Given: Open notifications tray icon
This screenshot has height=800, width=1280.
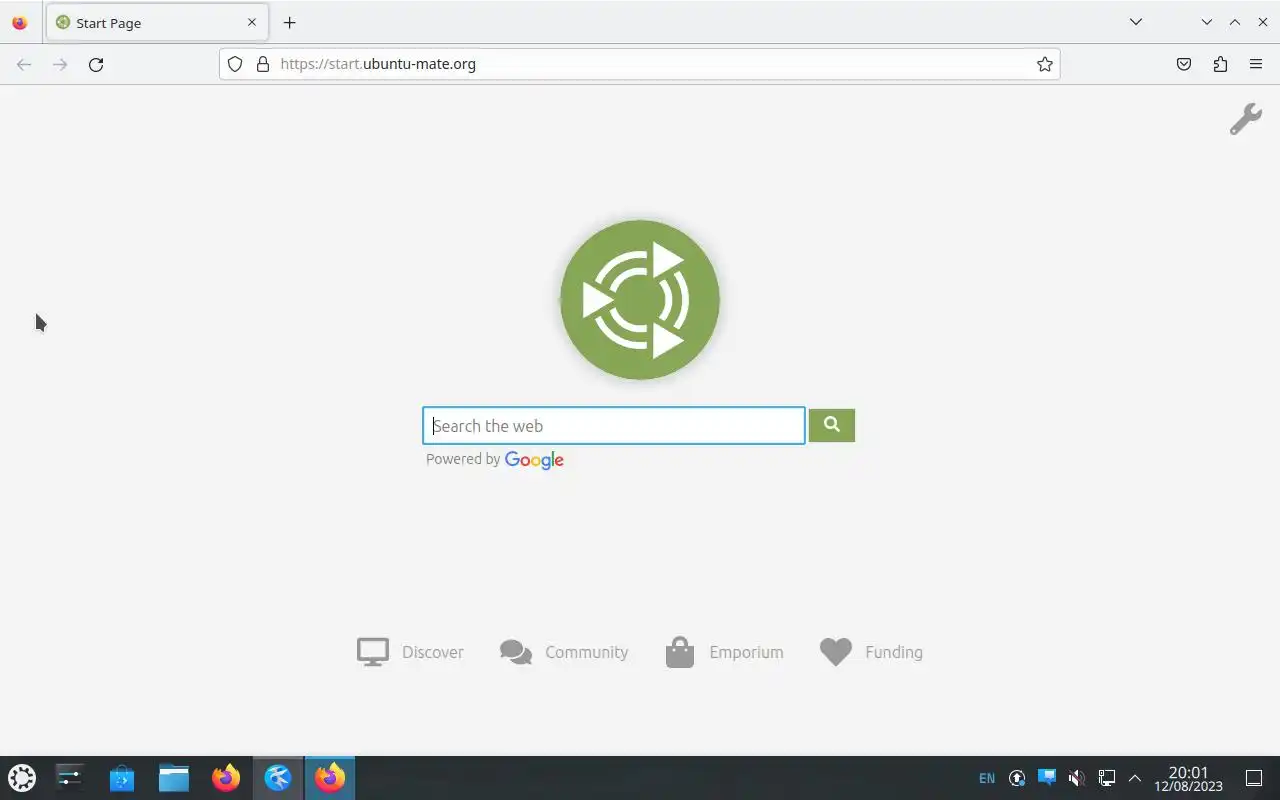Looking at the screenshot, I should 1047,777.
